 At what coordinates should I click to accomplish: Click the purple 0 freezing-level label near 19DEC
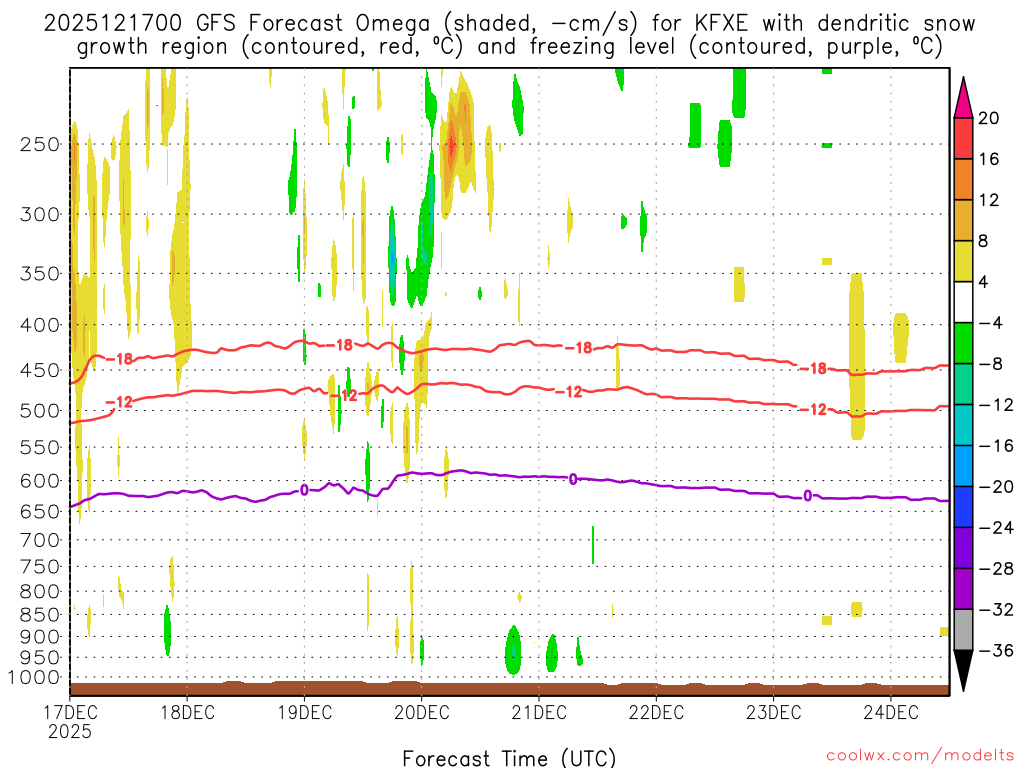(x=304, y=490)
